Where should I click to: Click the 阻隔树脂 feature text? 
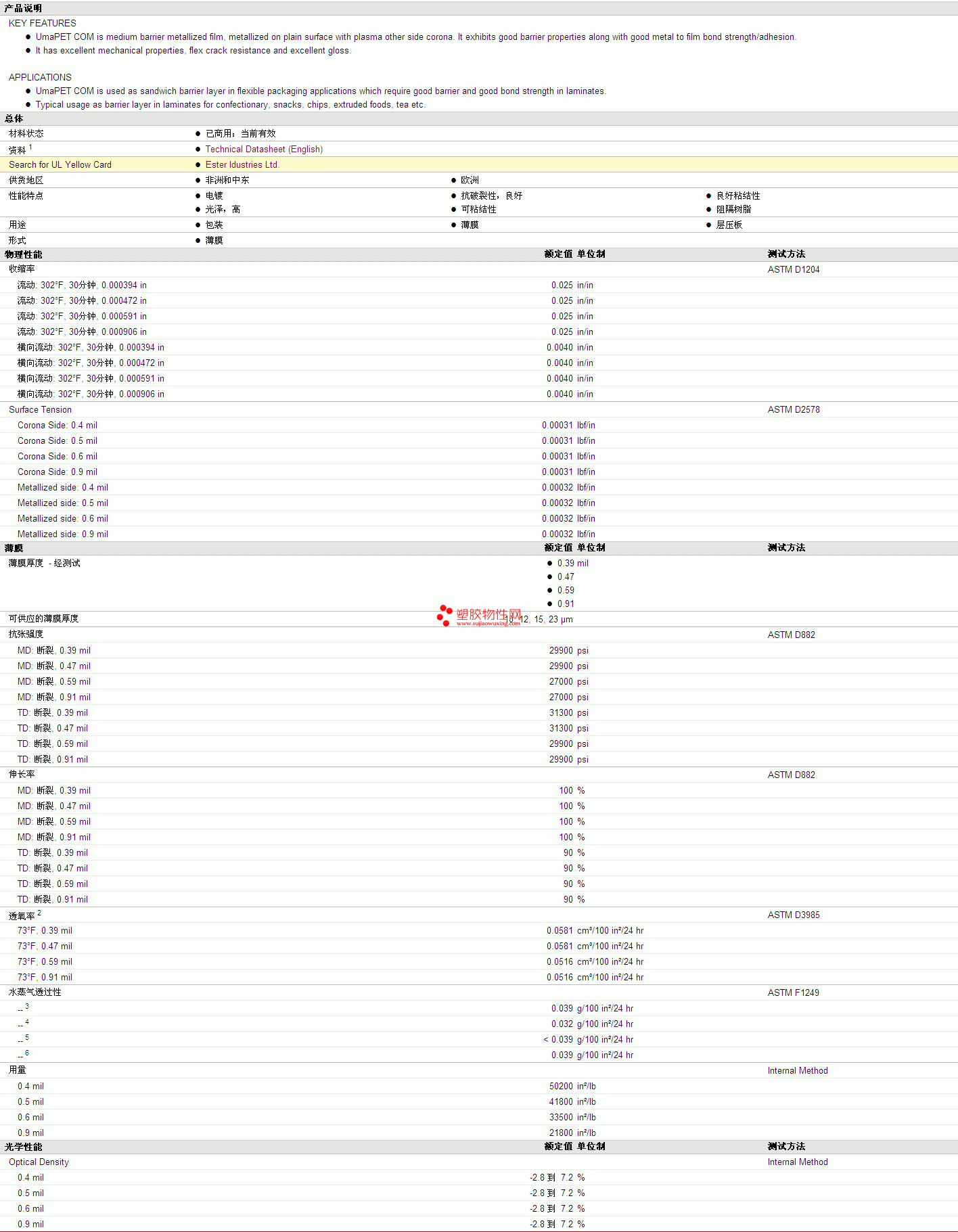click(x=733, y=209)
